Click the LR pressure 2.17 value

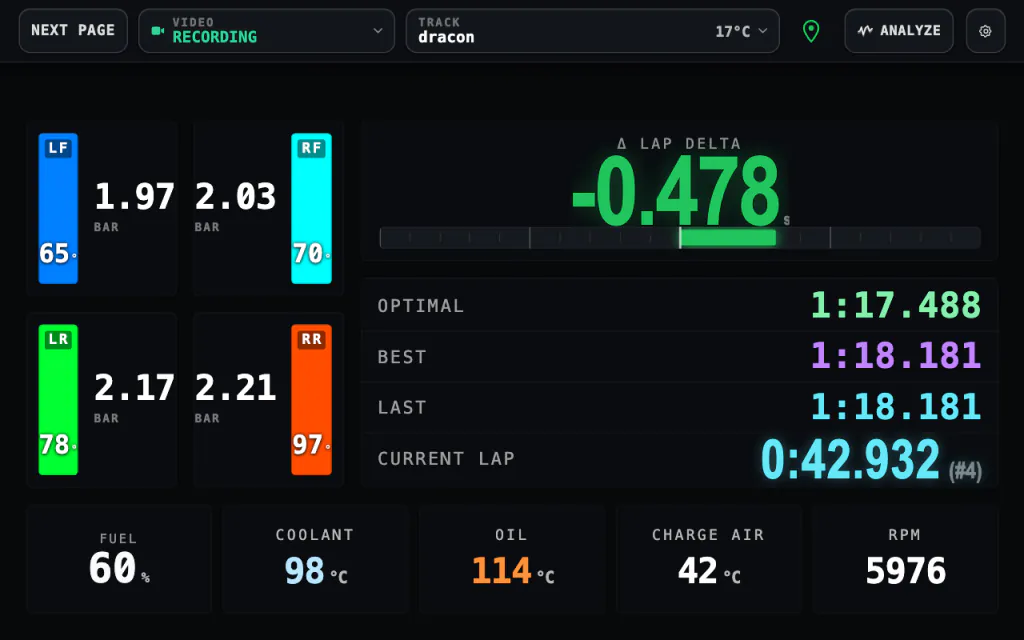click(135, 388)
